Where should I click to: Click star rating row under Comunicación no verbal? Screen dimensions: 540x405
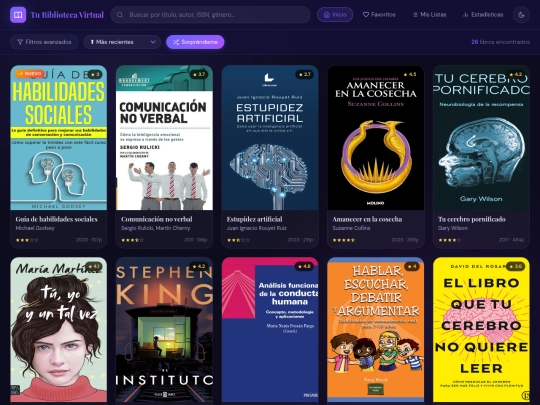(133, 240)
